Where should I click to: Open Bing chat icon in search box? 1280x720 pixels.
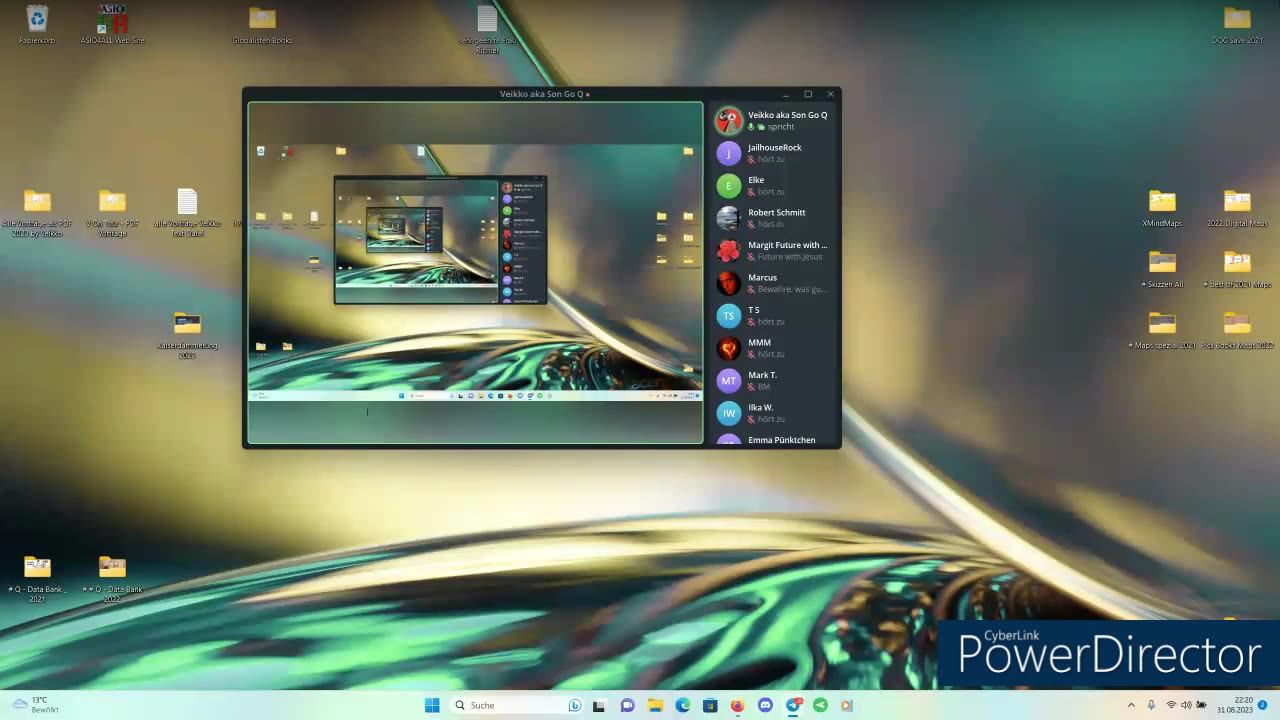pyautogui.click(x=575, y=705)
